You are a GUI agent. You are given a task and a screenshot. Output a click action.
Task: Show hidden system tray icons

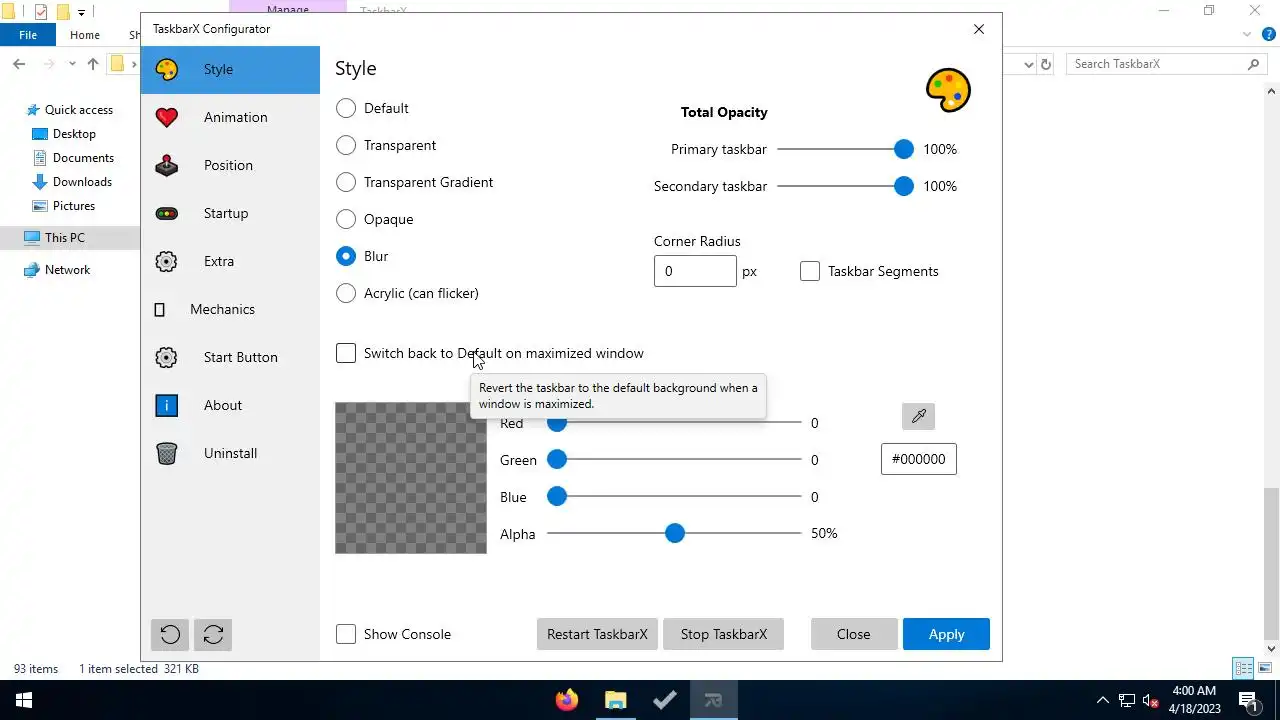coord(1103,700)
